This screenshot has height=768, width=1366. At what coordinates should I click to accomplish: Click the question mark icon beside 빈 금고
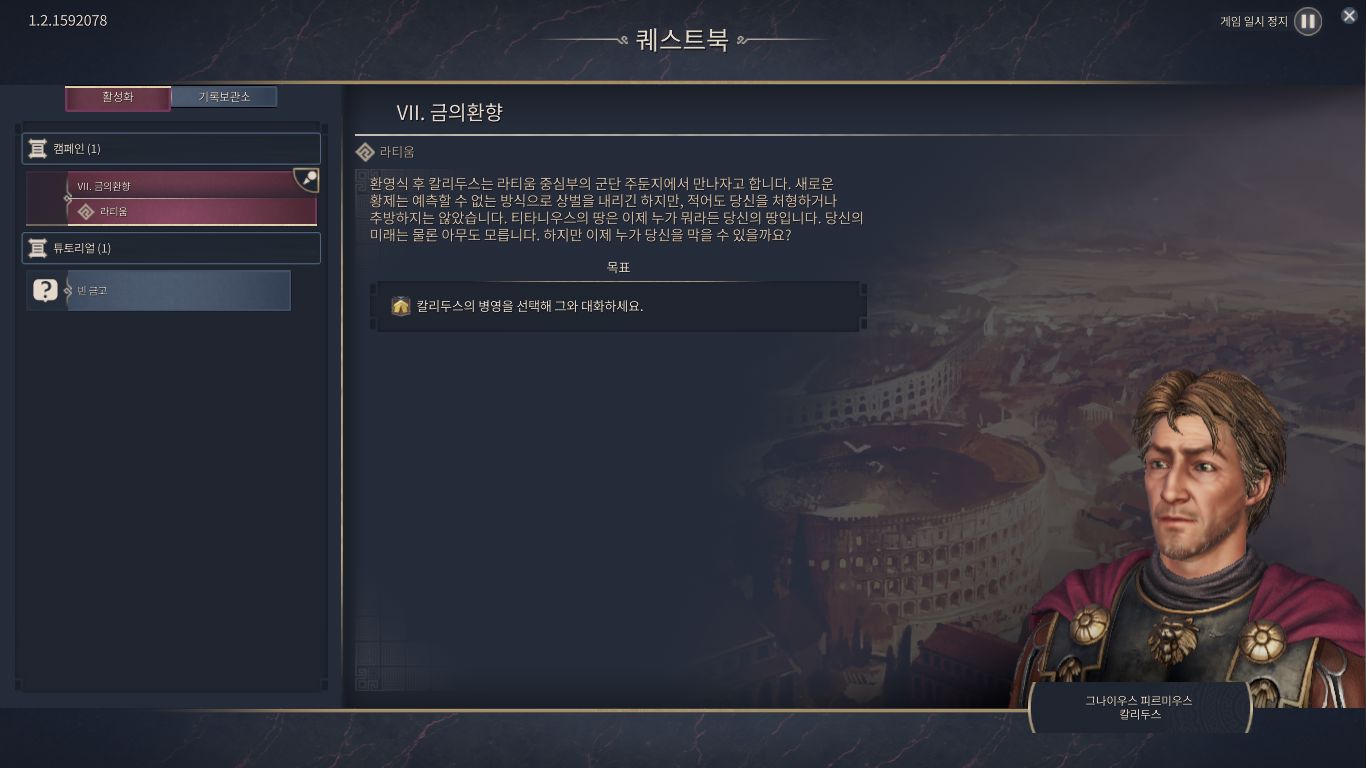tap(45, 290)
